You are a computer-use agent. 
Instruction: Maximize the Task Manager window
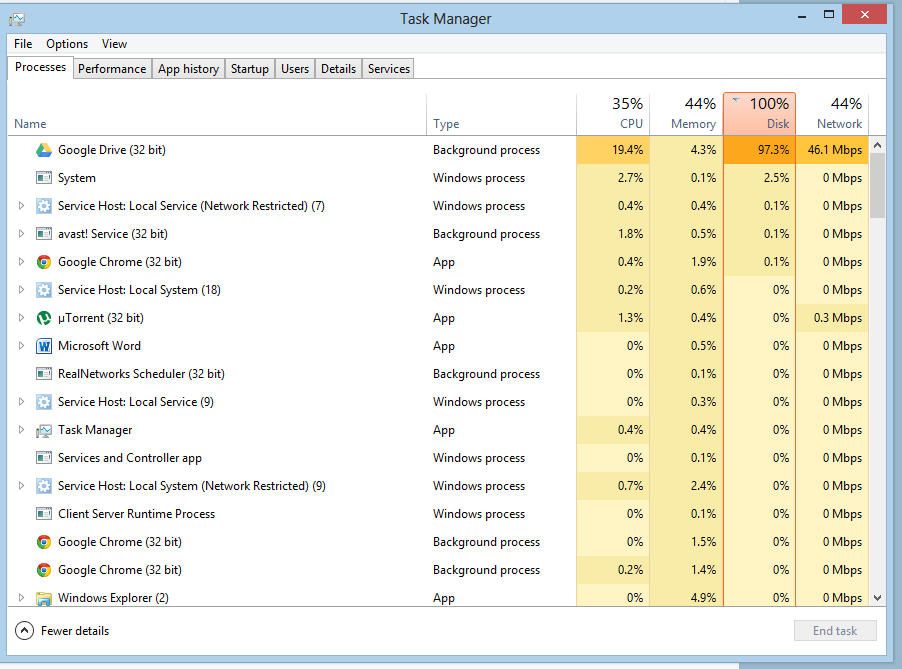(x=828, y=14)
